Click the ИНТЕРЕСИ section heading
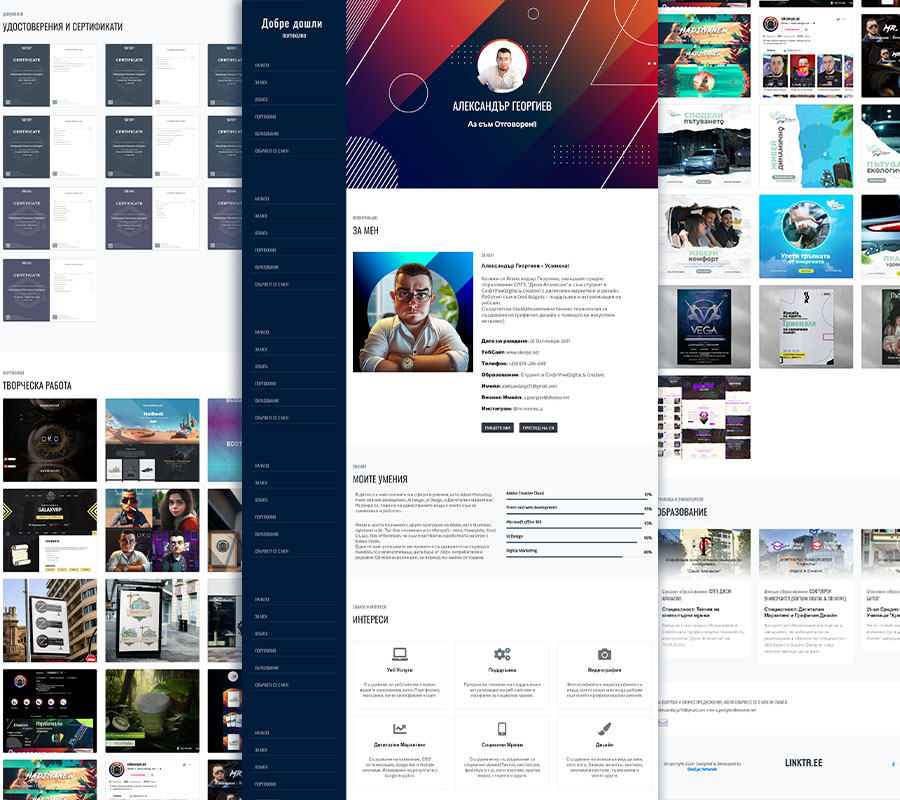Image resolution: width=900 pixels, height=800 pixels. [370, 620]
